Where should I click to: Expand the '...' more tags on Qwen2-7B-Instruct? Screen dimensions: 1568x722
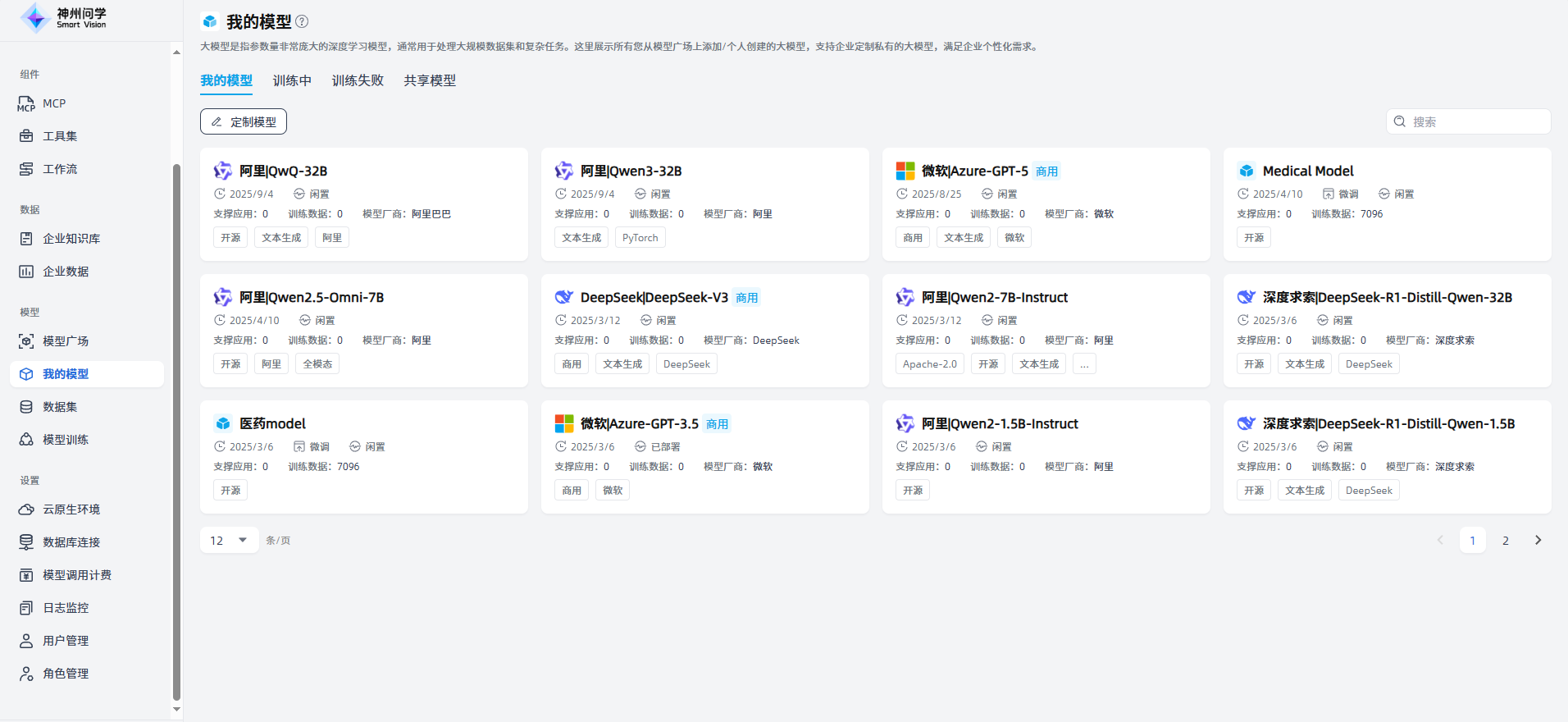coord(1084,364)
